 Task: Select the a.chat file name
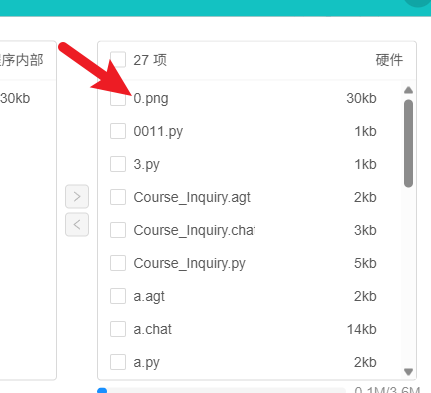[152, 329]
